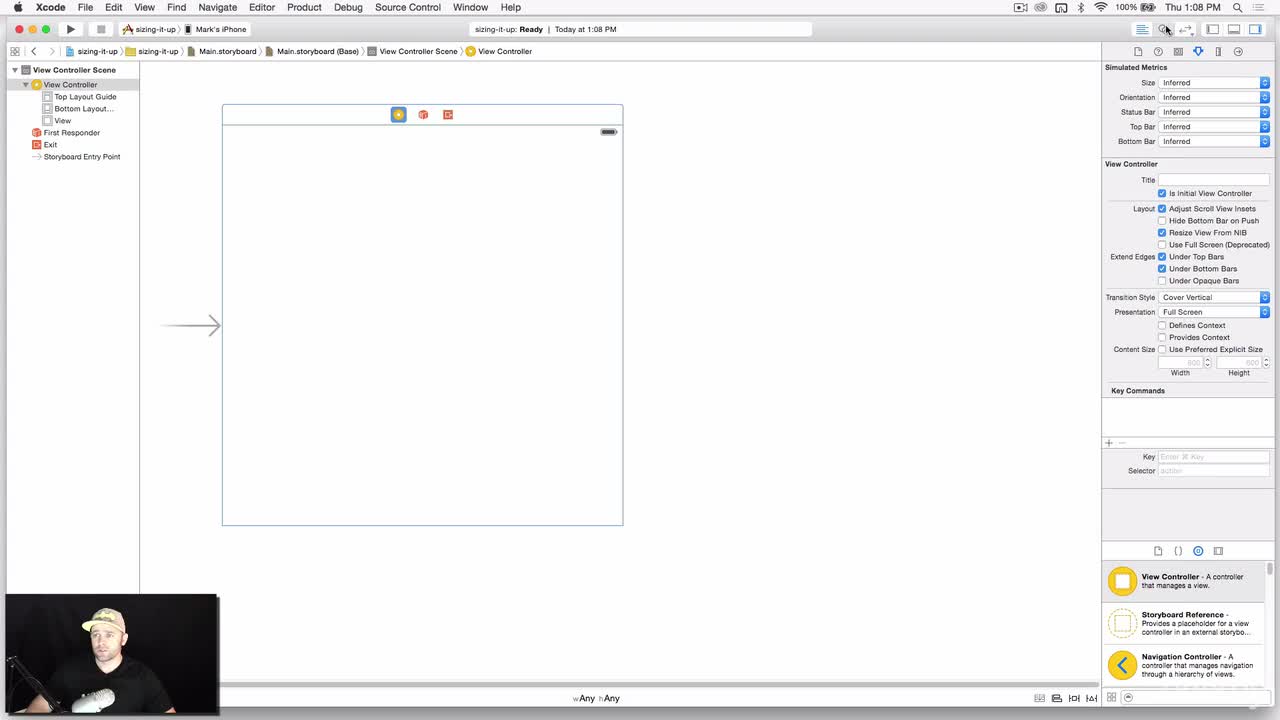Show the Code Snippet library
1280x720 pixels.
coord(1178,551)
